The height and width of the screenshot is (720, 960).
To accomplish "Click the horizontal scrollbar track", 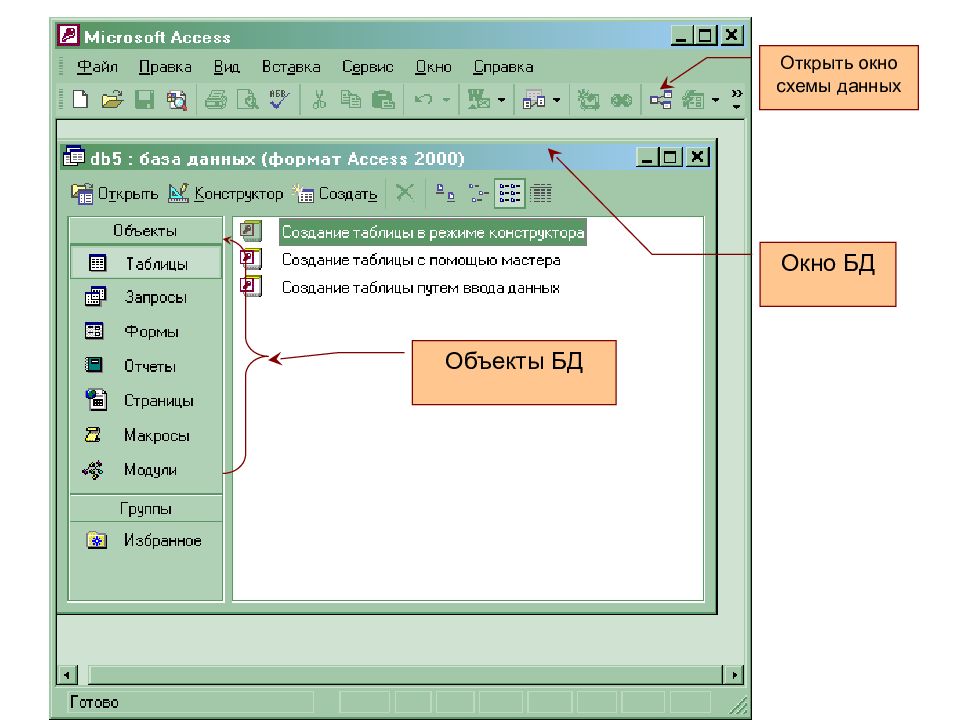I will 407,675.
